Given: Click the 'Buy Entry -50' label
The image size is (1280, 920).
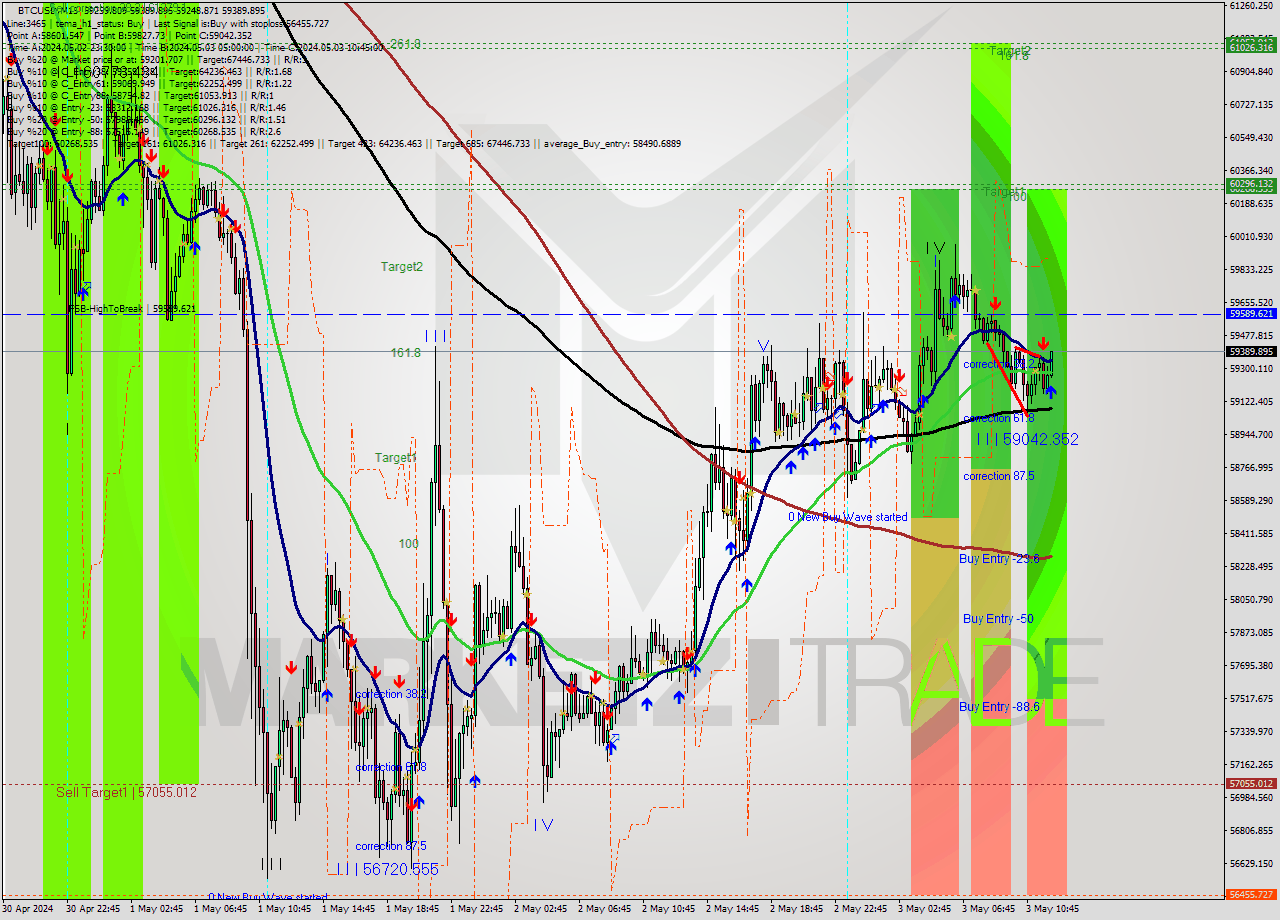Looking at the screenshot, I should click(998, 619).
